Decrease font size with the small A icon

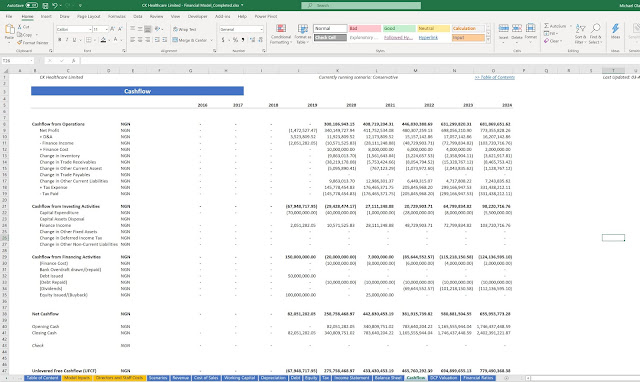120,29
